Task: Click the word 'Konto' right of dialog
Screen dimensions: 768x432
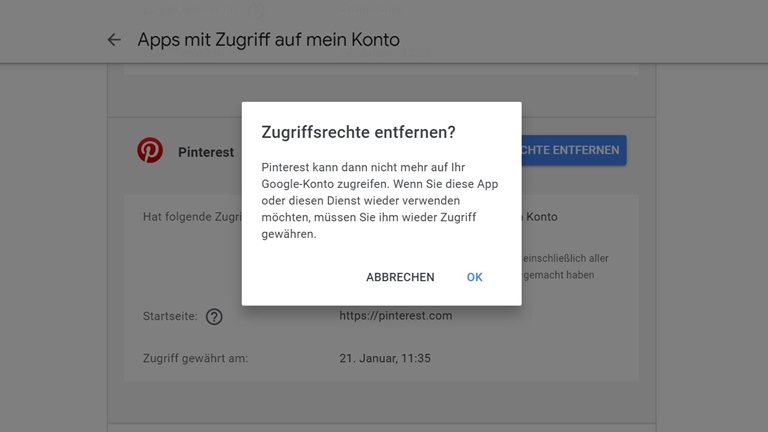Action: click(541, 216)
